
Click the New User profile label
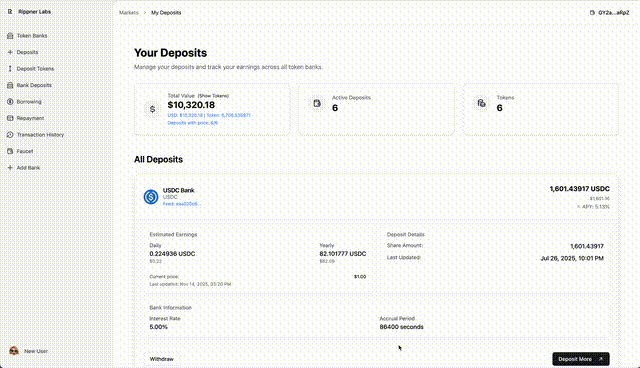click(x=36, y=351)
